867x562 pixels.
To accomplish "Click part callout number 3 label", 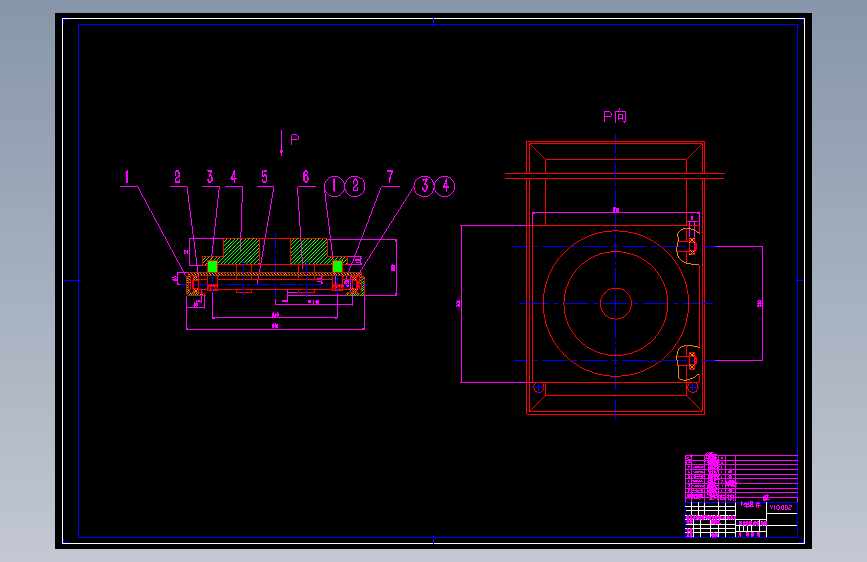I will click(x=210, y=177).
